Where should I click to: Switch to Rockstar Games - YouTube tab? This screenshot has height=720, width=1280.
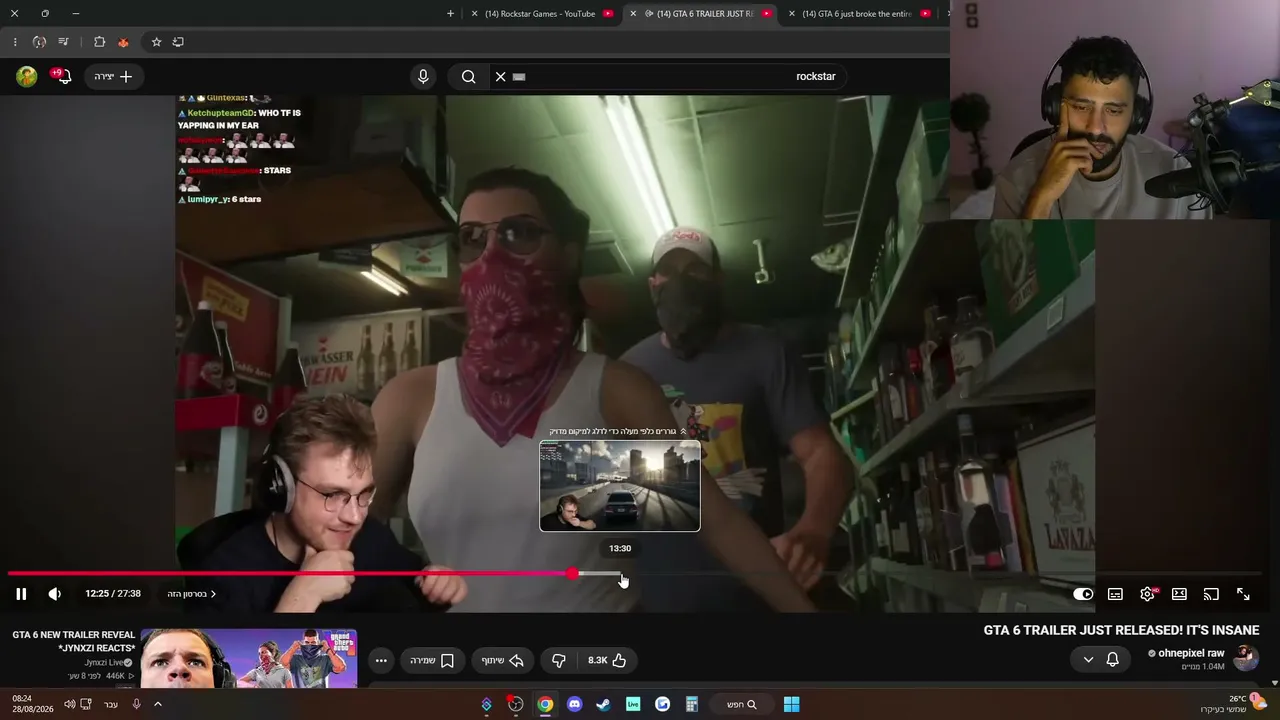click(x=540, y=14)
